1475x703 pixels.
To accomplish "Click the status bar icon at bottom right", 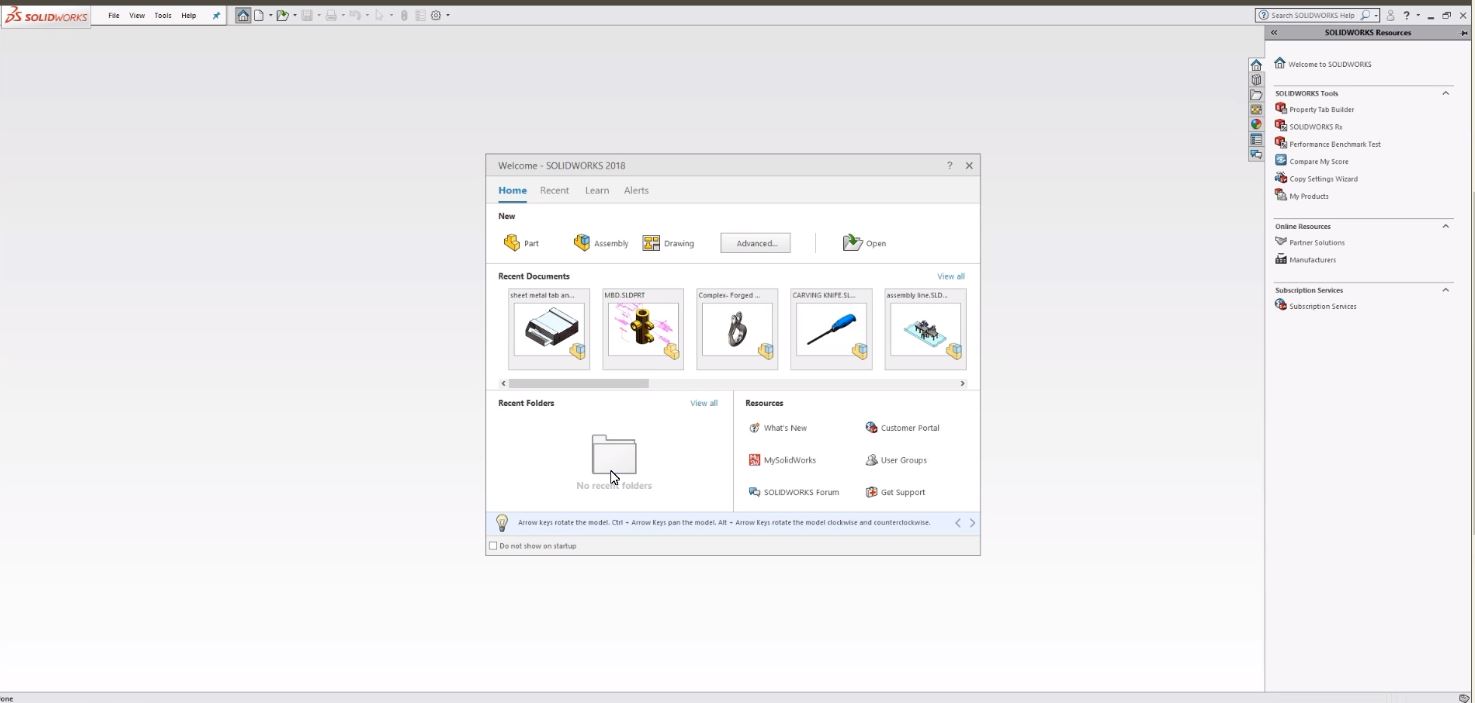I will (1464, 698).
